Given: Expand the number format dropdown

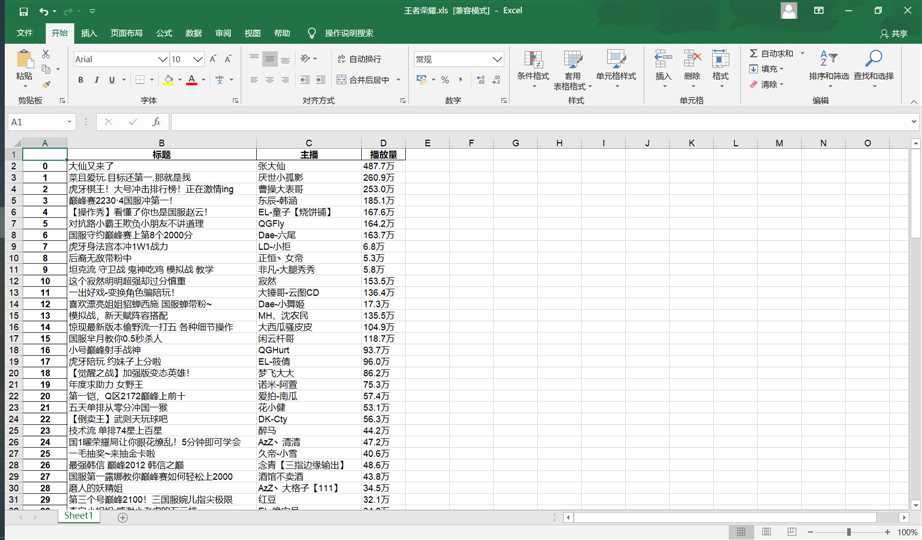Looking at the screenshot, I should 497,59.
